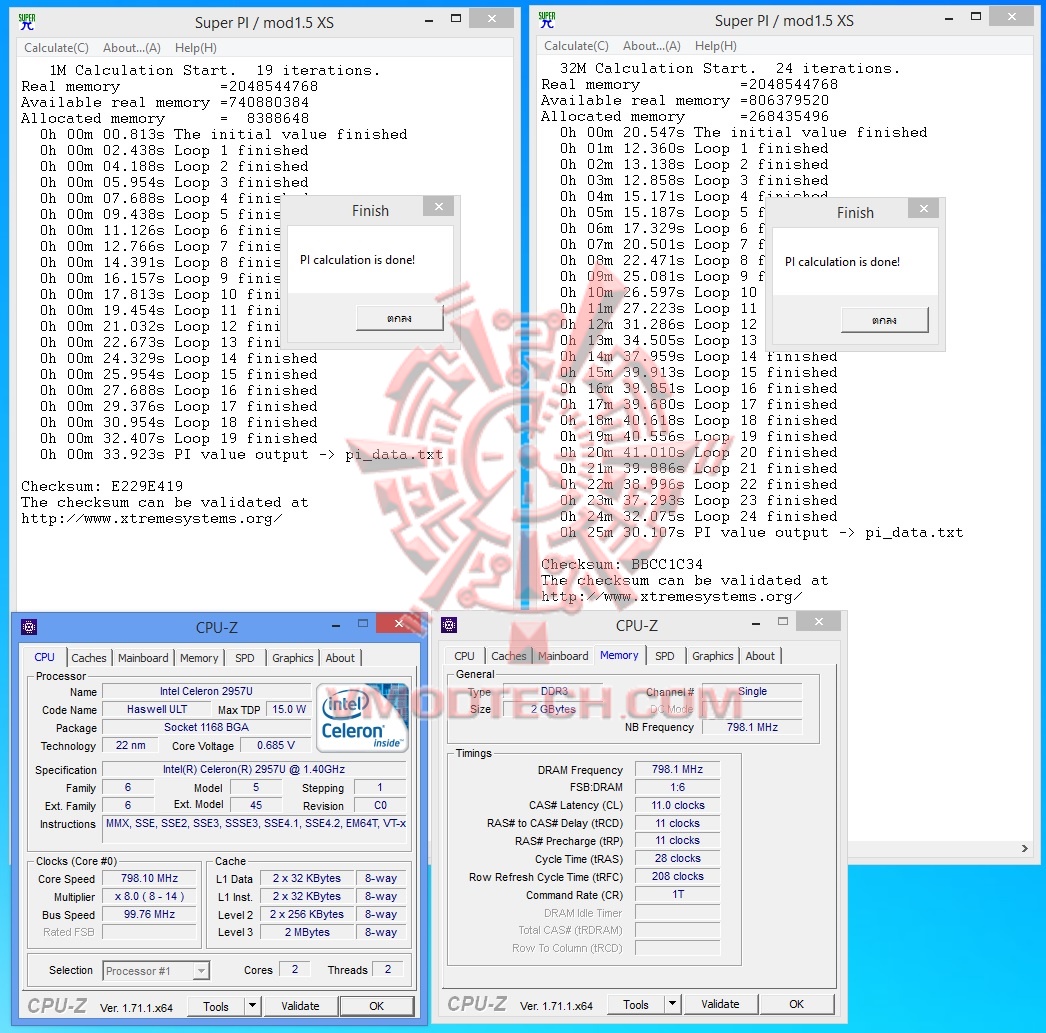This screenshot has height=1033, width=1046.
Task: Minimize the left Super PI window
Action: tap(429, 20)
